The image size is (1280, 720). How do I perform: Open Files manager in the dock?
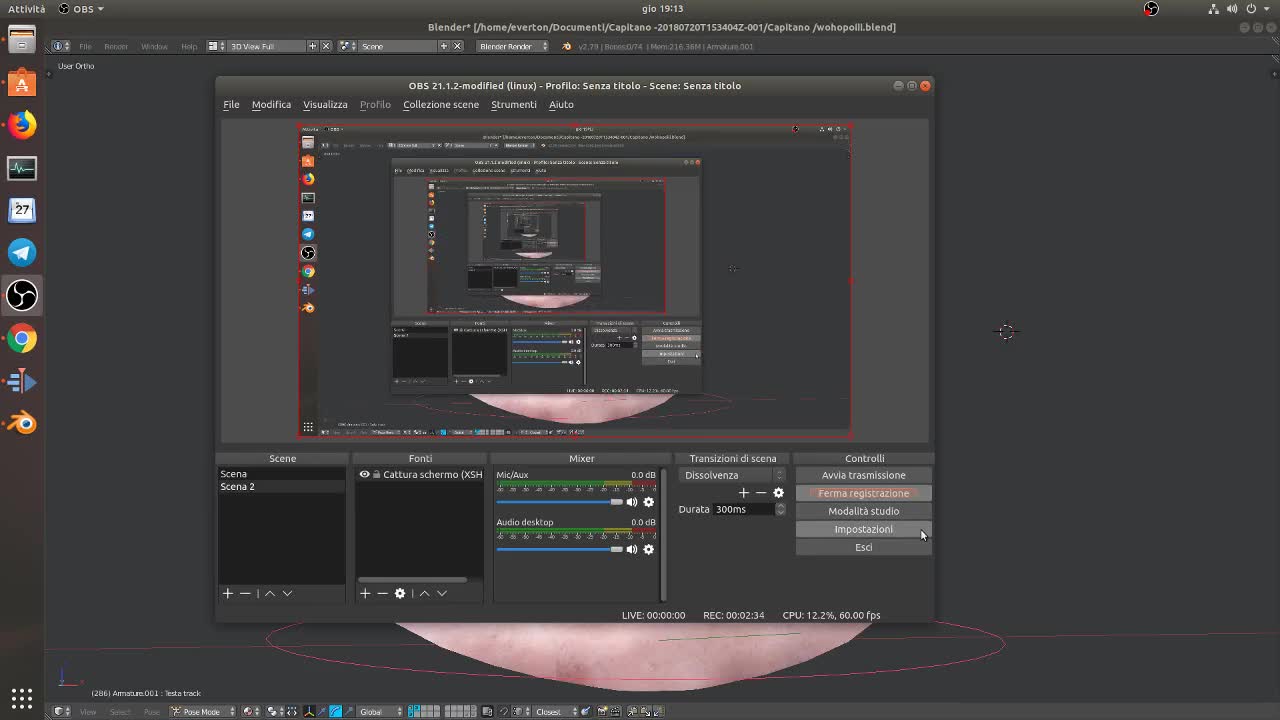pyautogui.click(x=22, y=40)
